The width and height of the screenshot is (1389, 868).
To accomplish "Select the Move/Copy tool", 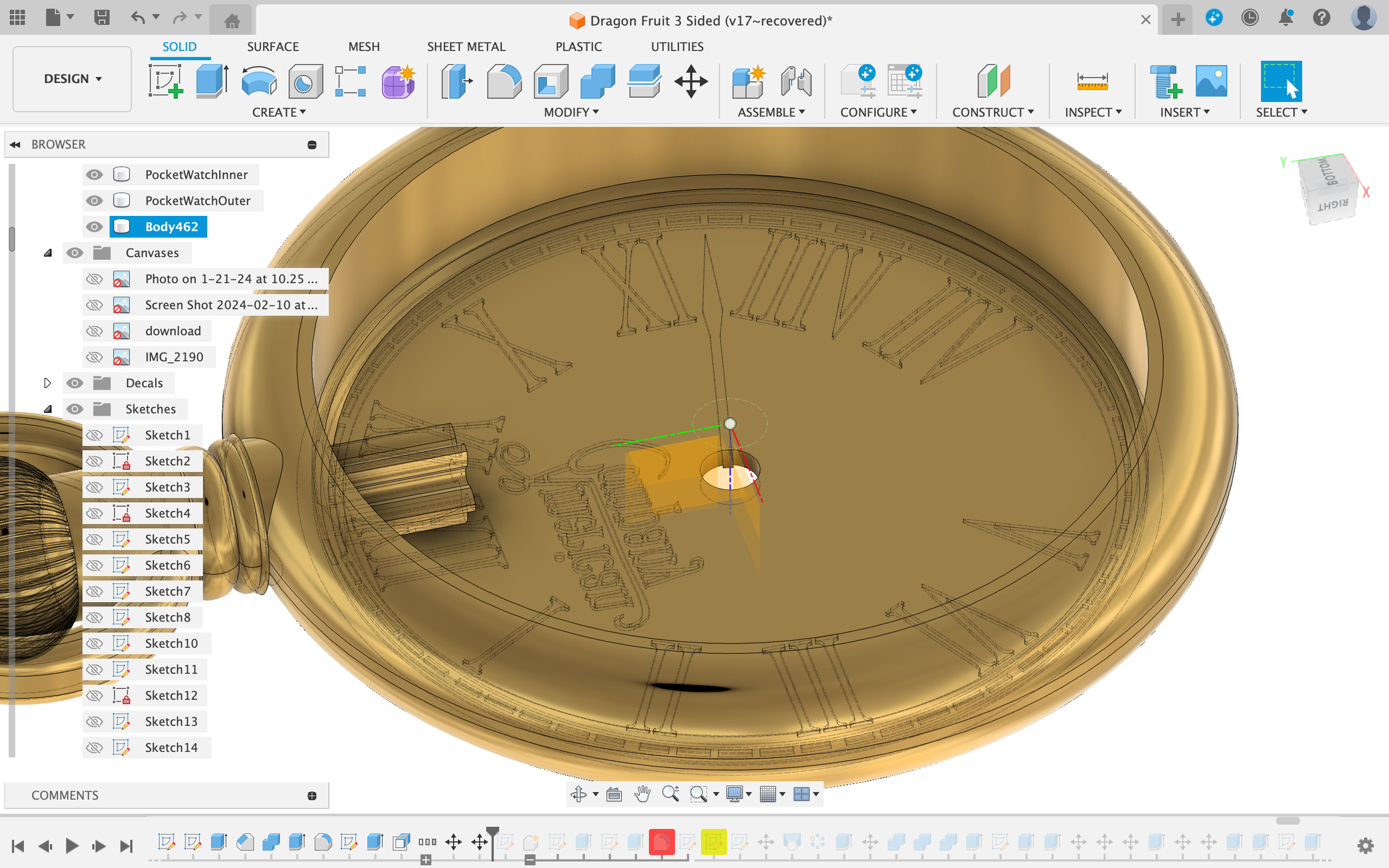I will (x=690, y=81).
